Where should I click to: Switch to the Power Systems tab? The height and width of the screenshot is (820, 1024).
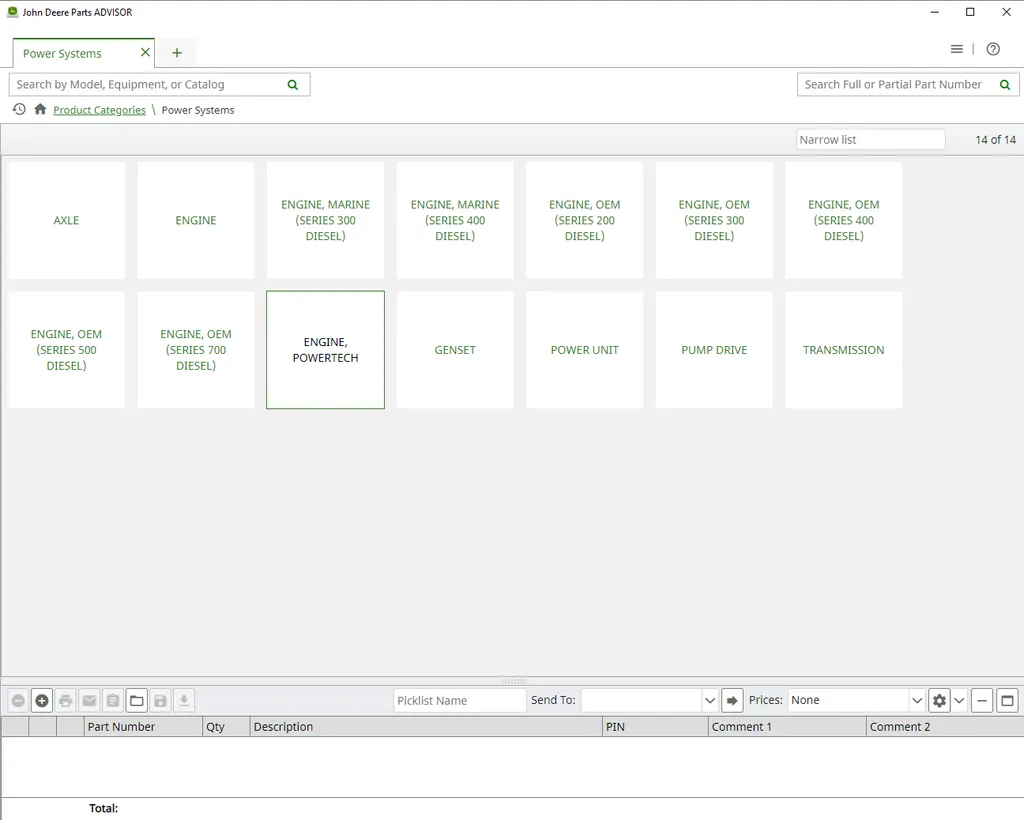62,54
